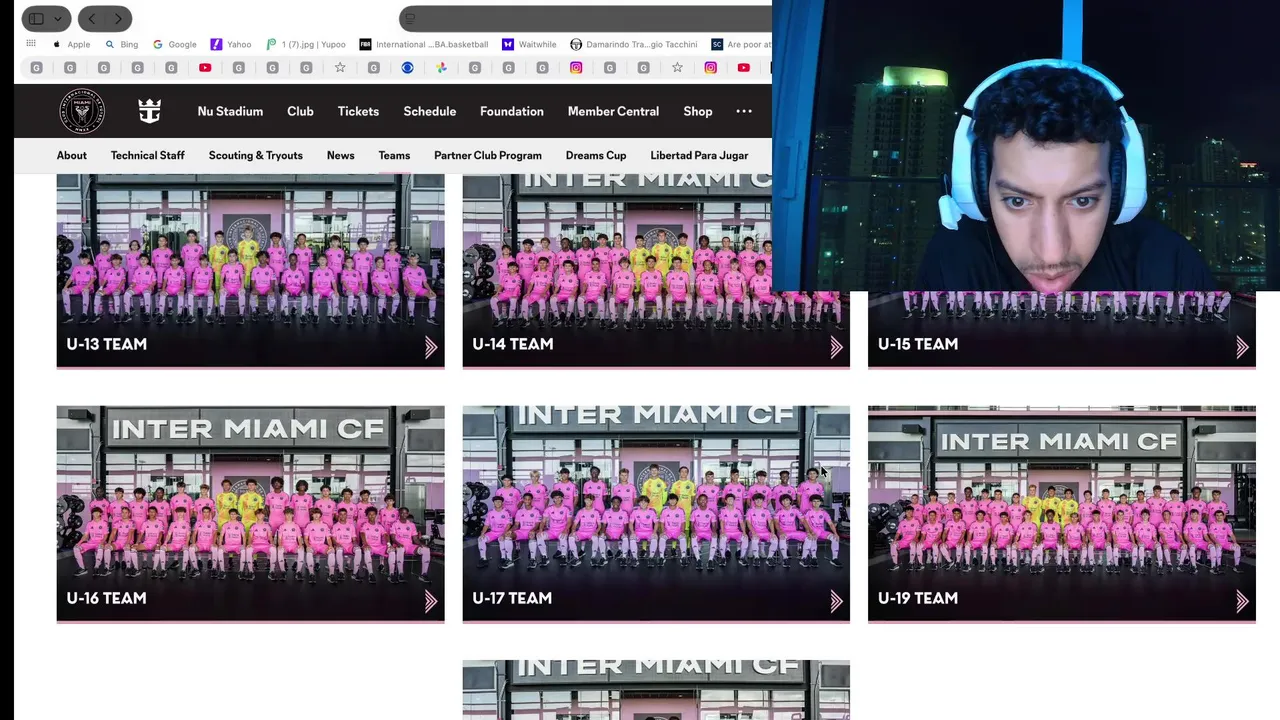Click the arrow icon on U-17 card

pyautogui.click(x=836, y=601)
